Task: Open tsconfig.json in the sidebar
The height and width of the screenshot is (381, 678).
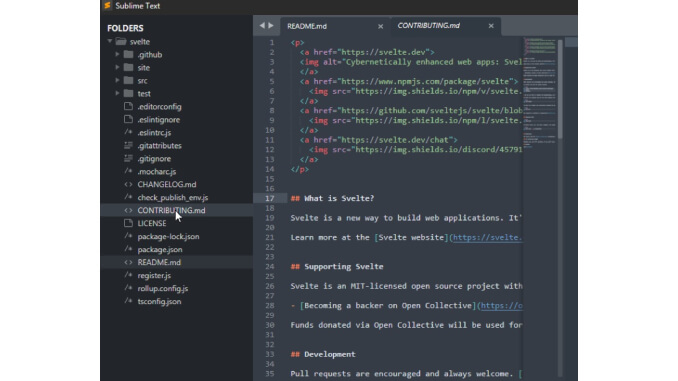Action: pos(160,301)
